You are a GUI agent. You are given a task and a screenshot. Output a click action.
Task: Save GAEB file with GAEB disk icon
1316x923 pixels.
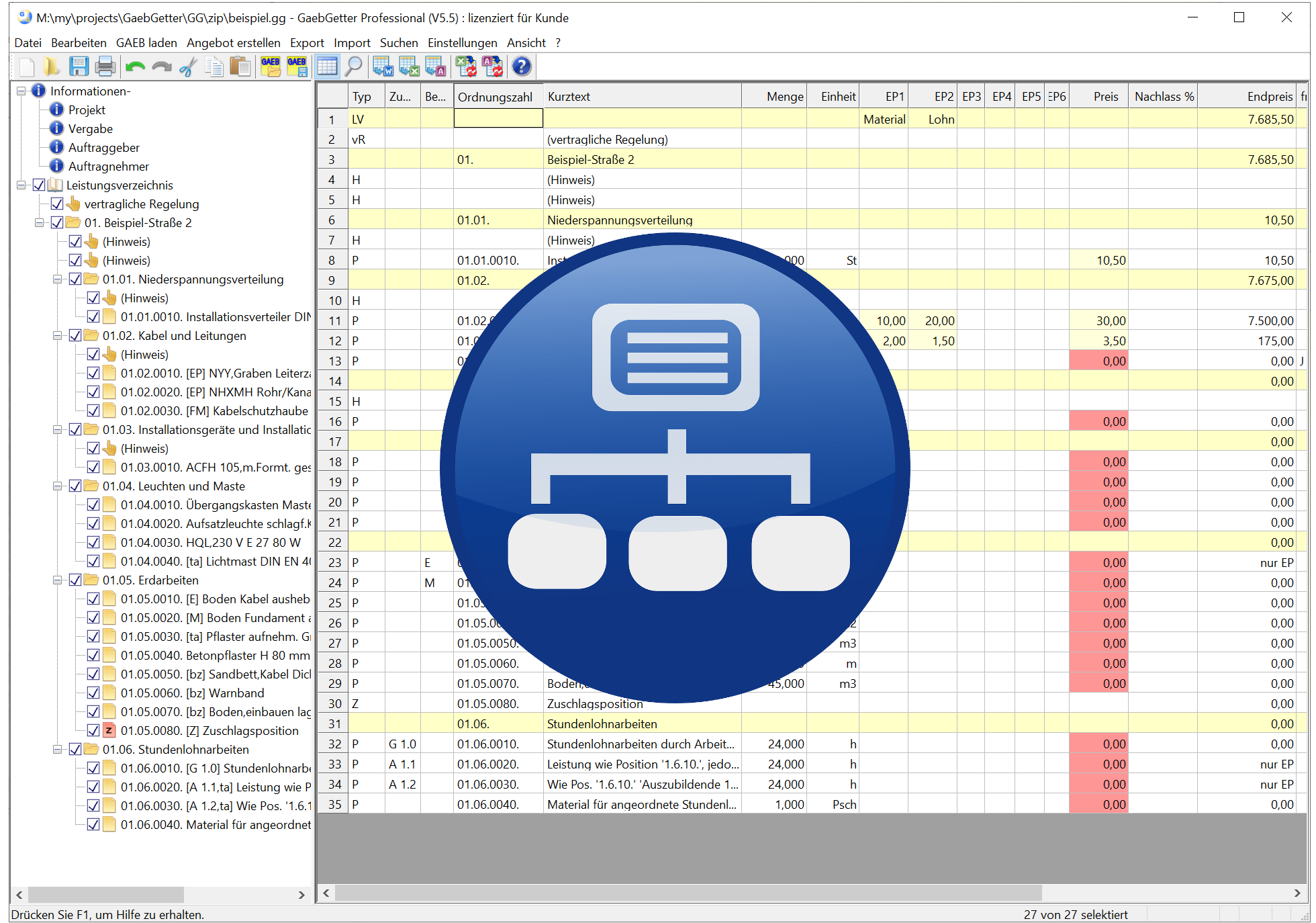tap(297, 67)
